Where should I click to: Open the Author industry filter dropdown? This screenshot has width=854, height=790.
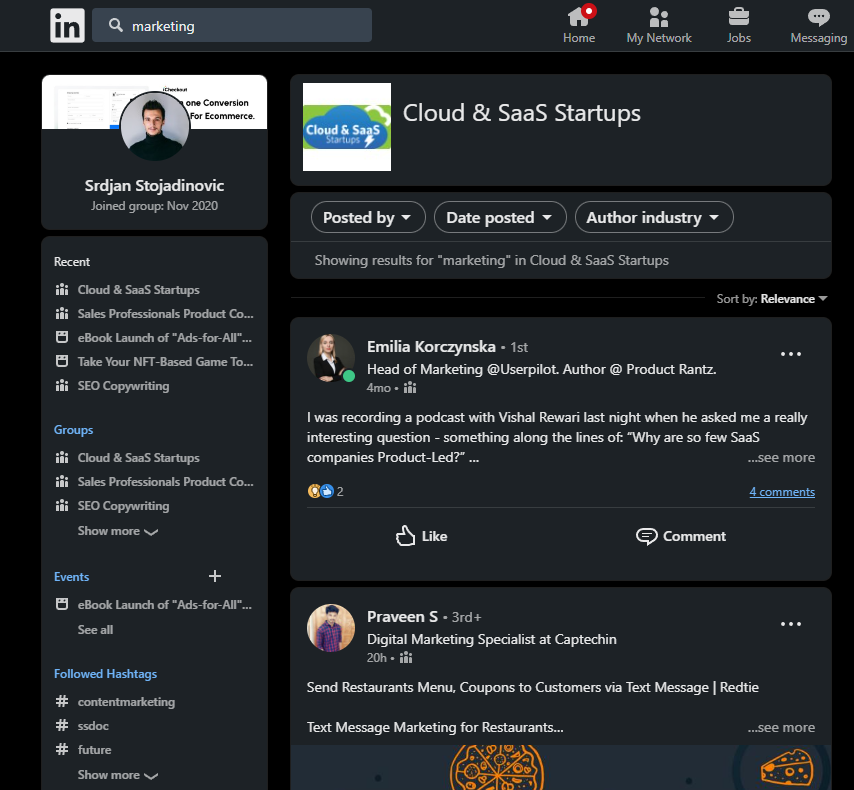pyautogui.click(x=654, y=217)
